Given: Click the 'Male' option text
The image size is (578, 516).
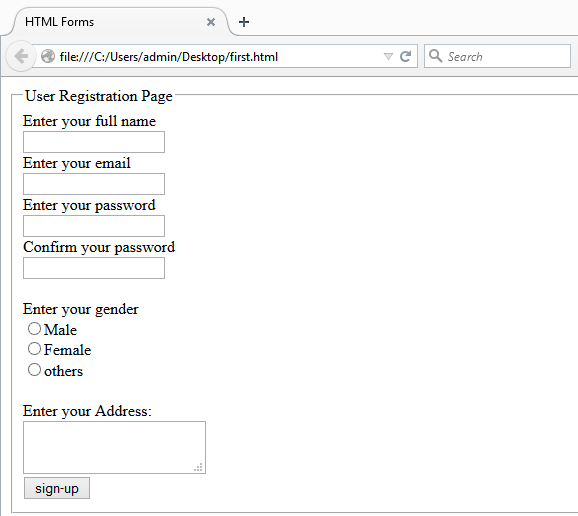Looking at the screenshot, I should tap(60, 330).
